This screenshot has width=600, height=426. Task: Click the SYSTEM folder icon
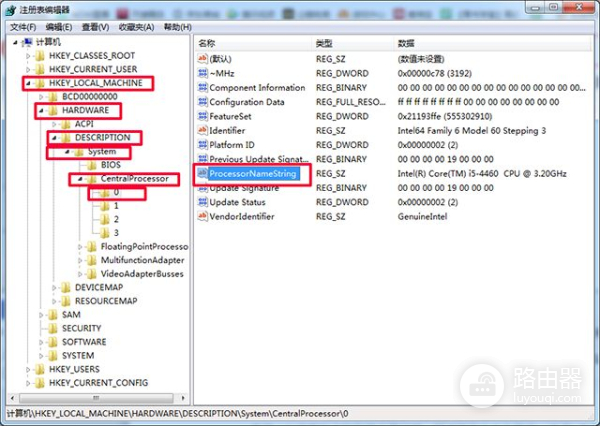(x=53, y=356)
